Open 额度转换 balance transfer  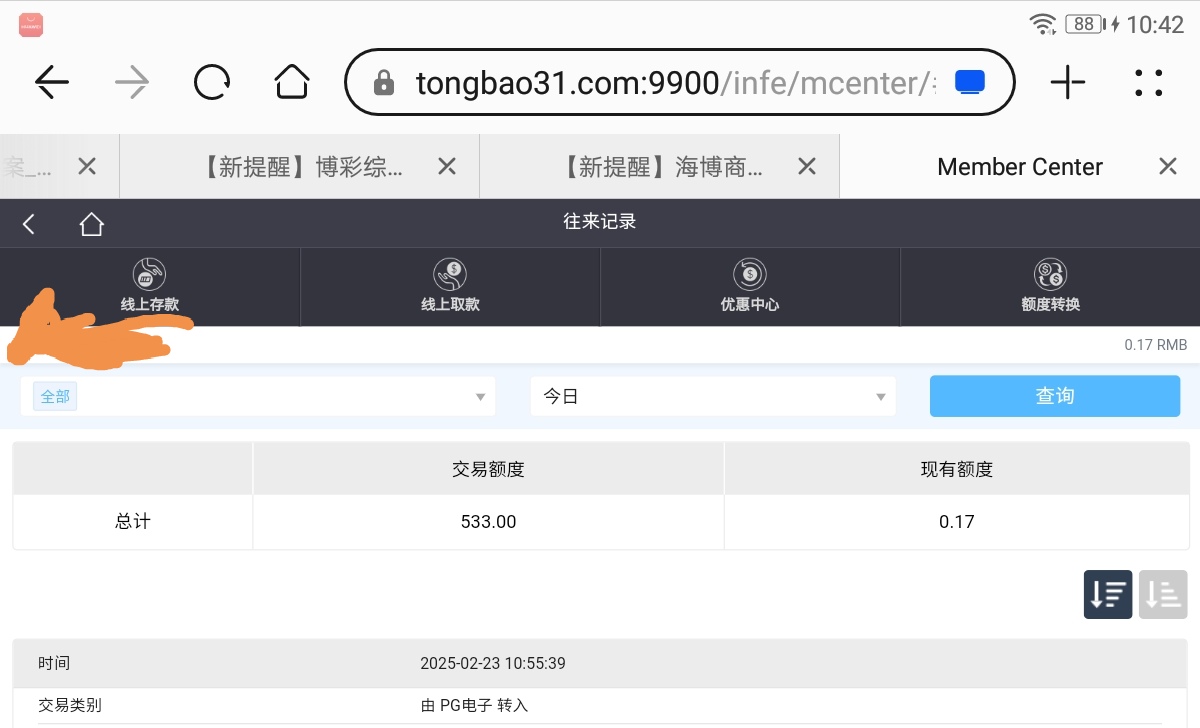pyautogui.click(x=1050, y=287)
